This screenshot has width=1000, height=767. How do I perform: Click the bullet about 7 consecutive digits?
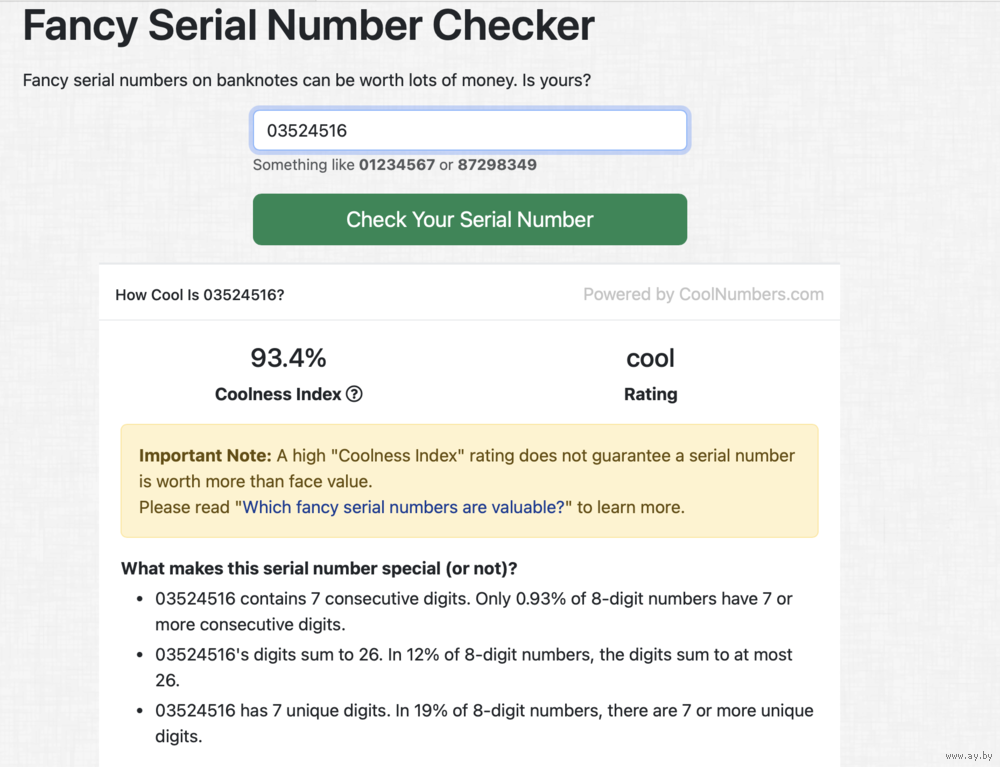point(473,611)
